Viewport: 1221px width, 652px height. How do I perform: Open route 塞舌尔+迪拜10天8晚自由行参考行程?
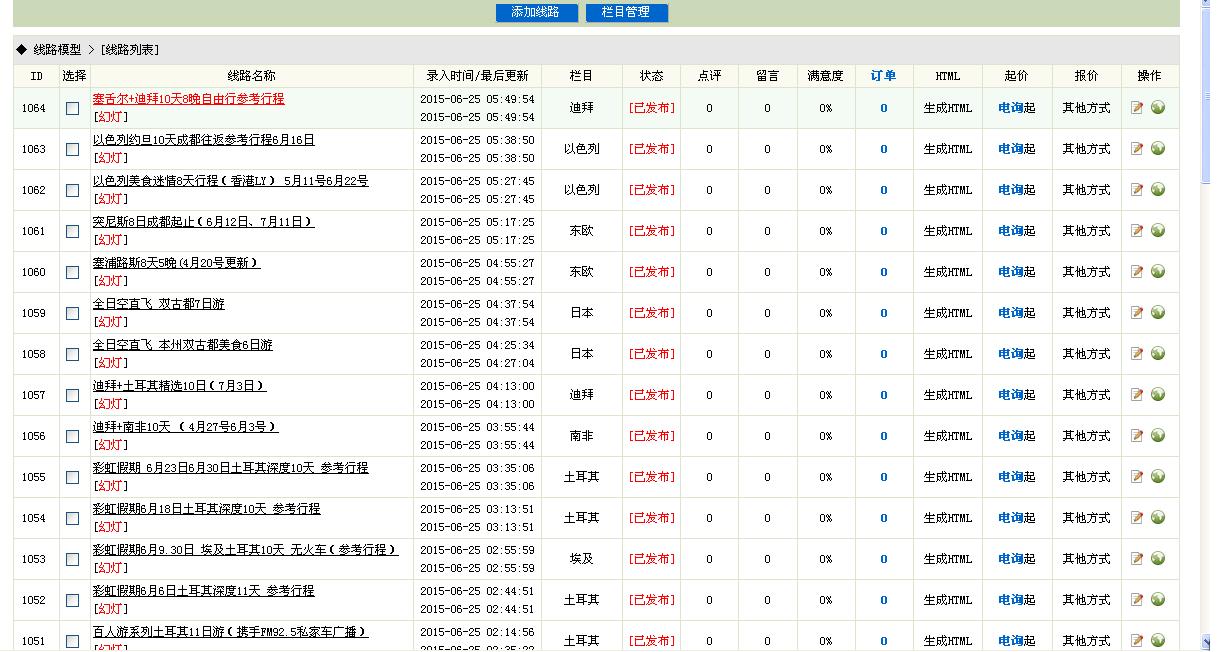[189, 99]
